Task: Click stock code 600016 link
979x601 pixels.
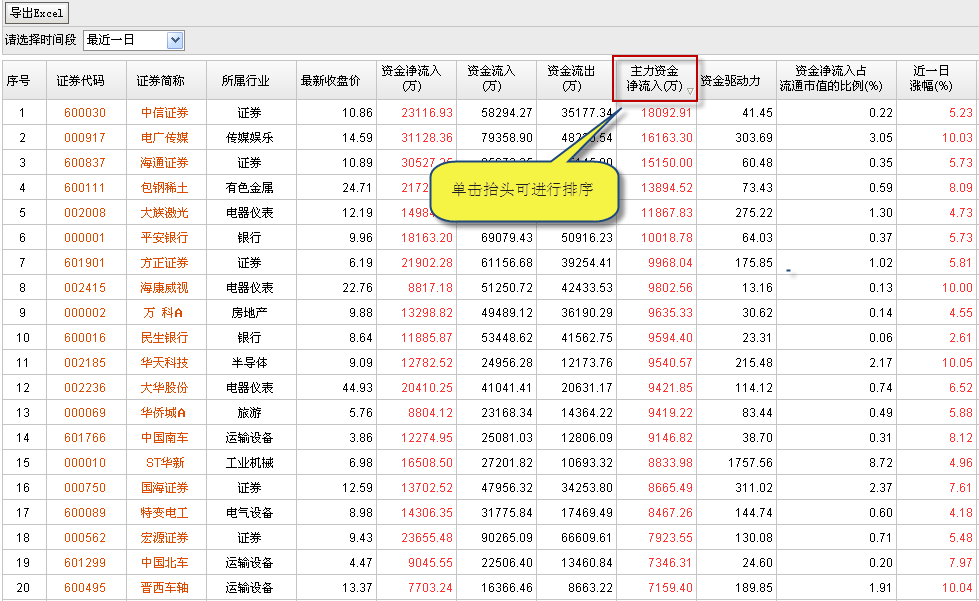Action: click(x=84, y=338)
